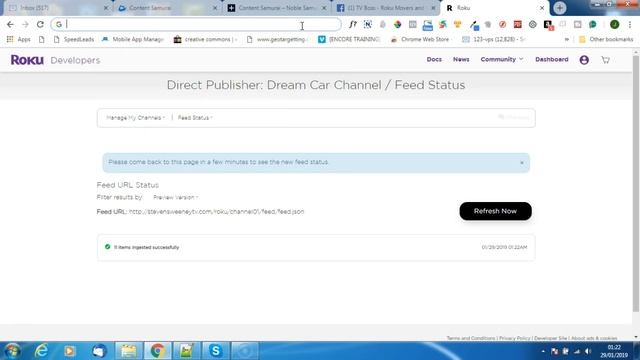Open the Terms and Conditions link
The width and height of the screenshot is (640, 360).
click(x=471, y=338)
